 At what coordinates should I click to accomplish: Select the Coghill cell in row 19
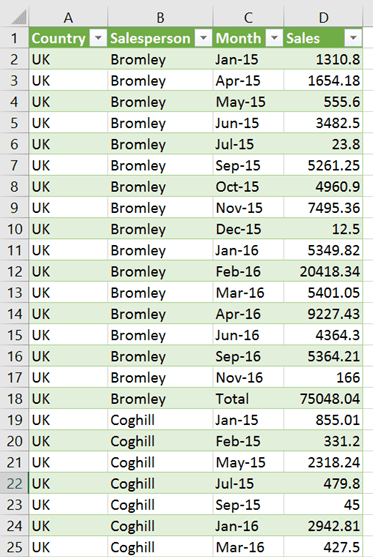[160, 420]
